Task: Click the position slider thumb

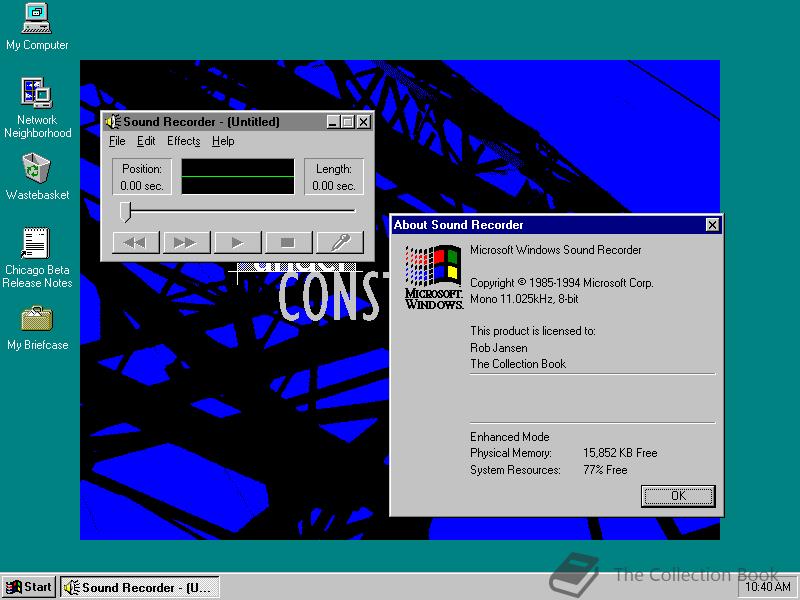Action: (126, 212)
